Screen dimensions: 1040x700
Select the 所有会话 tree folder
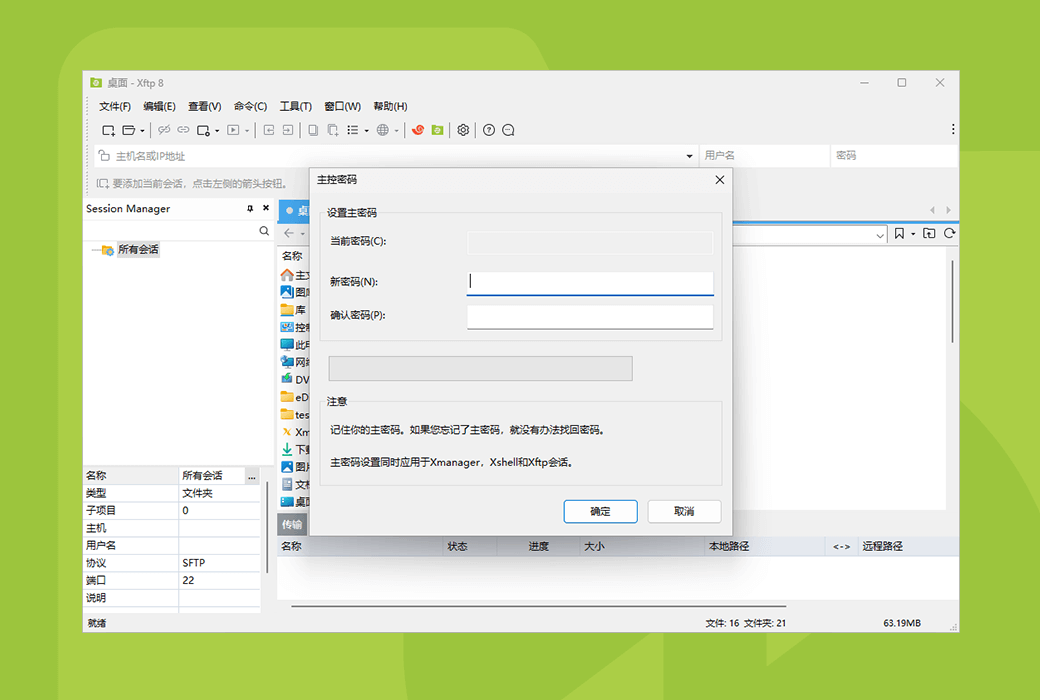tap(138, 249)
